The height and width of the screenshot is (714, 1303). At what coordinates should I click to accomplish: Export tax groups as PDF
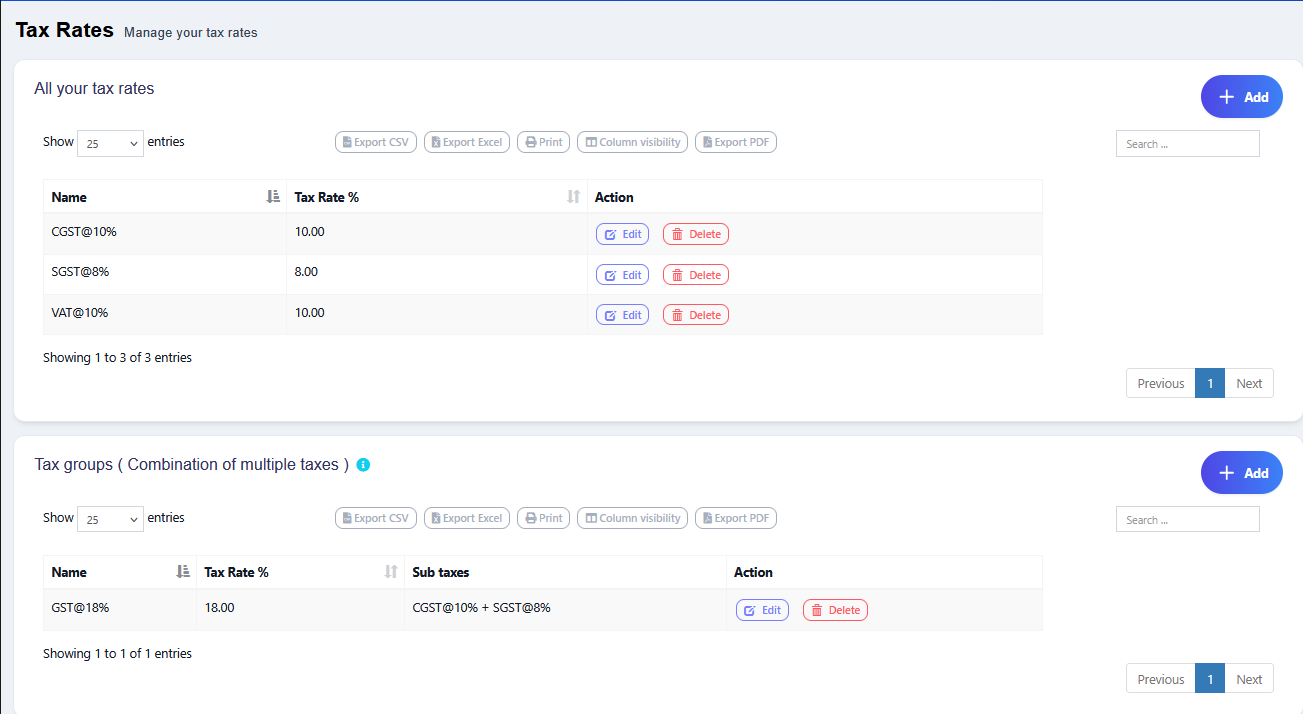click(x=735, y=518)
